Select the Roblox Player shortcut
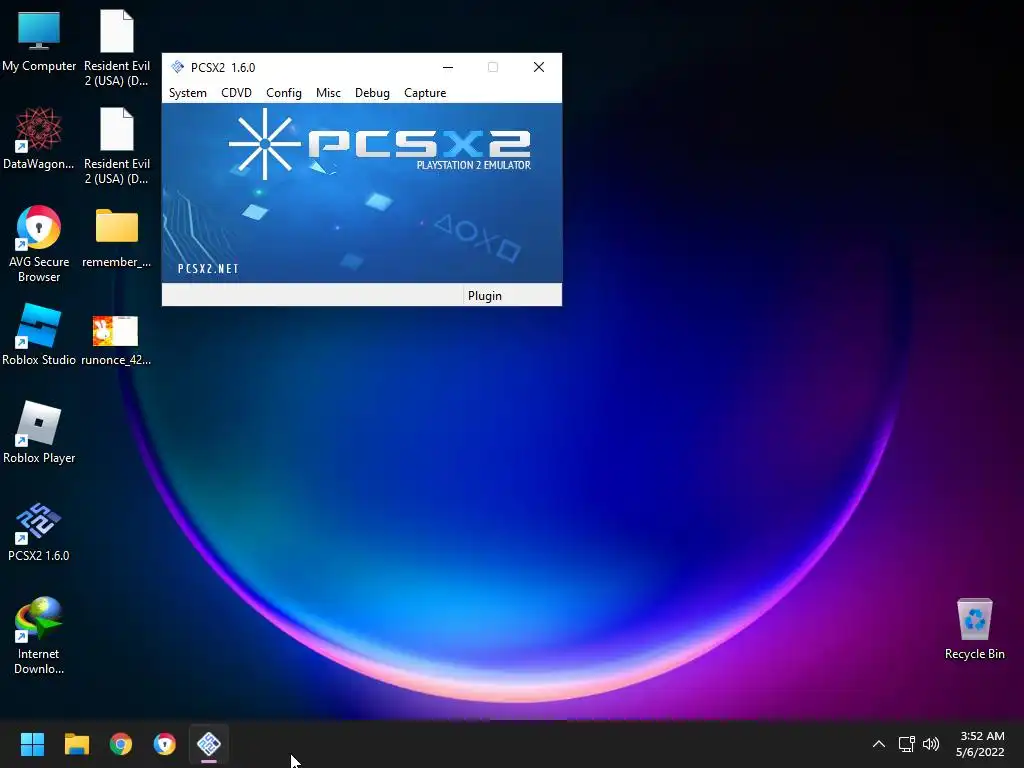Viewport: 1024px width, 768px height. pos(39,432)
